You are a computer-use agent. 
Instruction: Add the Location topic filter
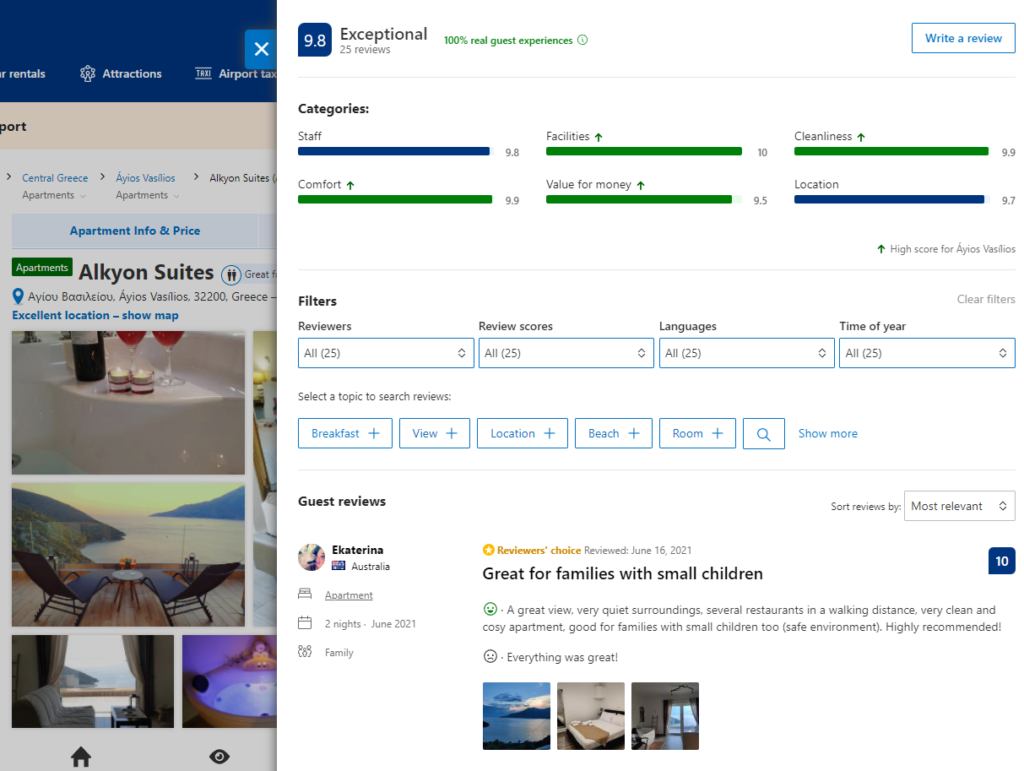tap(522, 433)
